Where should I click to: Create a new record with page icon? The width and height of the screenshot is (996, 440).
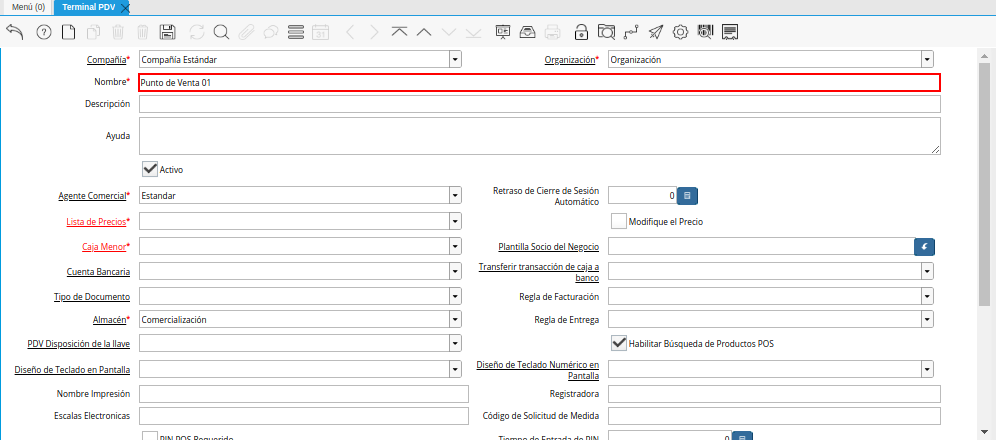tap(68, 32)
